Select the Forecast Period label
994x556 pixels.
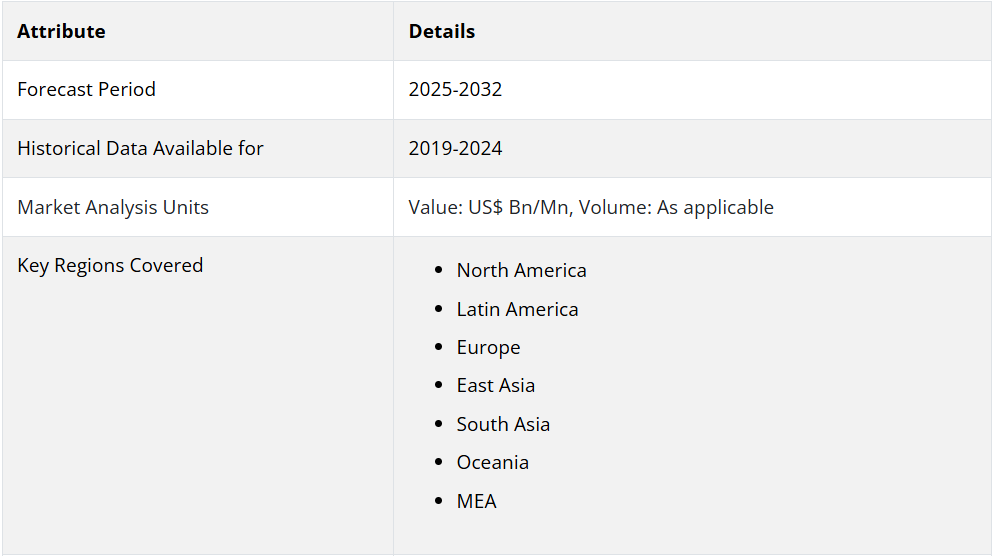pyautogui.click(x=86, y=89)
